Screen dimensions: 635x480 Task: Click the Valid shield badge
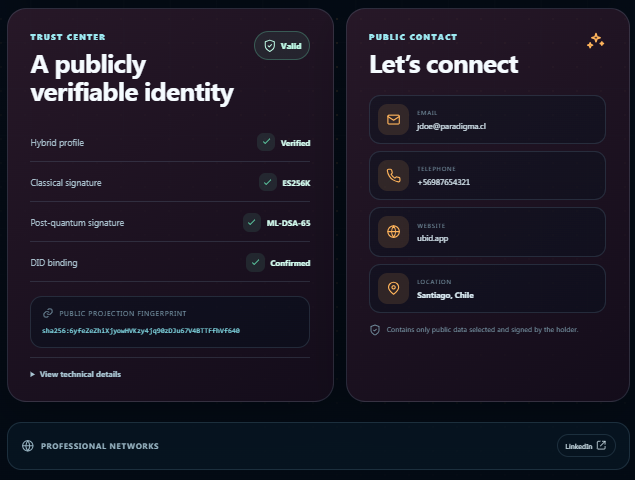[282, 46]
